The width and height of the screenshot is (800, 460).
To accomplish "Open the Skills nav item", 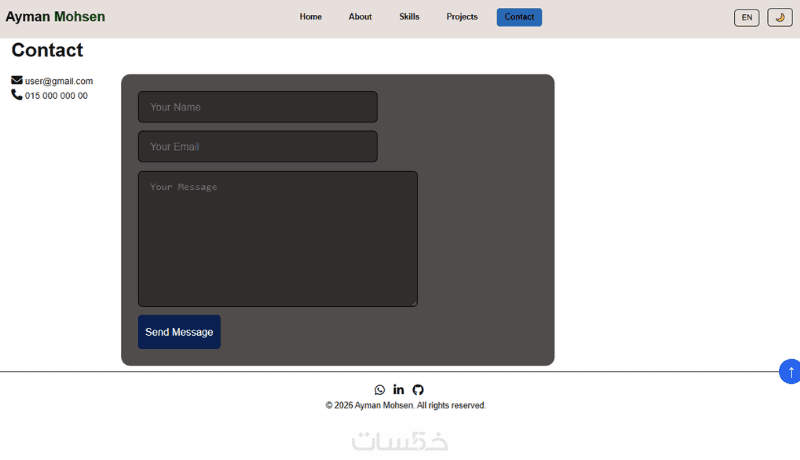I will pos(409,17).
